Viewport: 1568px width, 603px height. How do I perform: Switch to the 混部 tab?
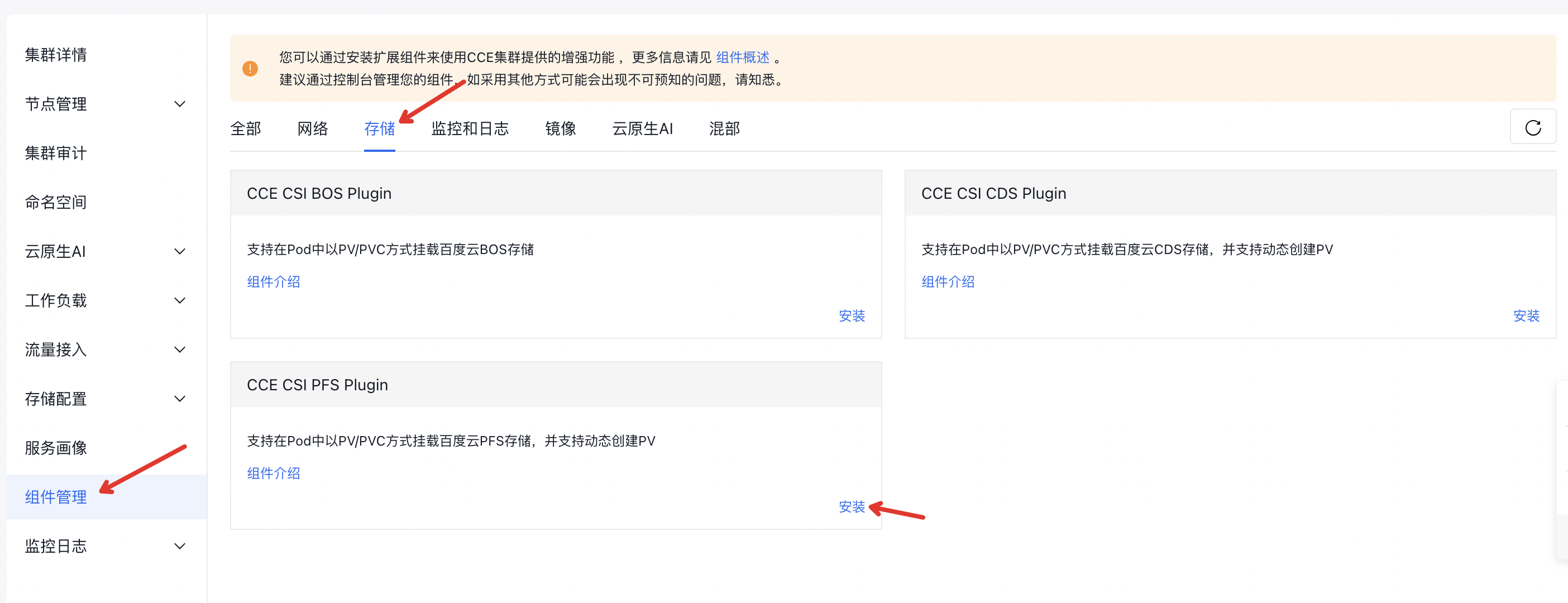click(x=724, y=128)
